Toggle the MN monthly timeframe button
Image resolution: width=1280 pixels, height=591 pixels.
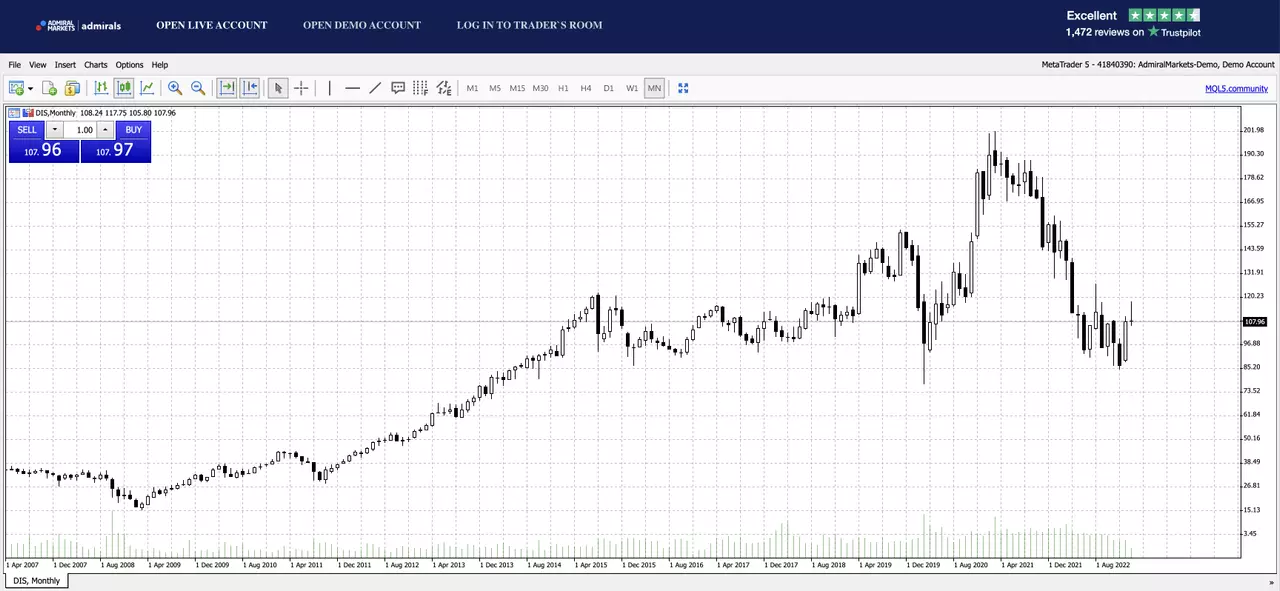654,88
